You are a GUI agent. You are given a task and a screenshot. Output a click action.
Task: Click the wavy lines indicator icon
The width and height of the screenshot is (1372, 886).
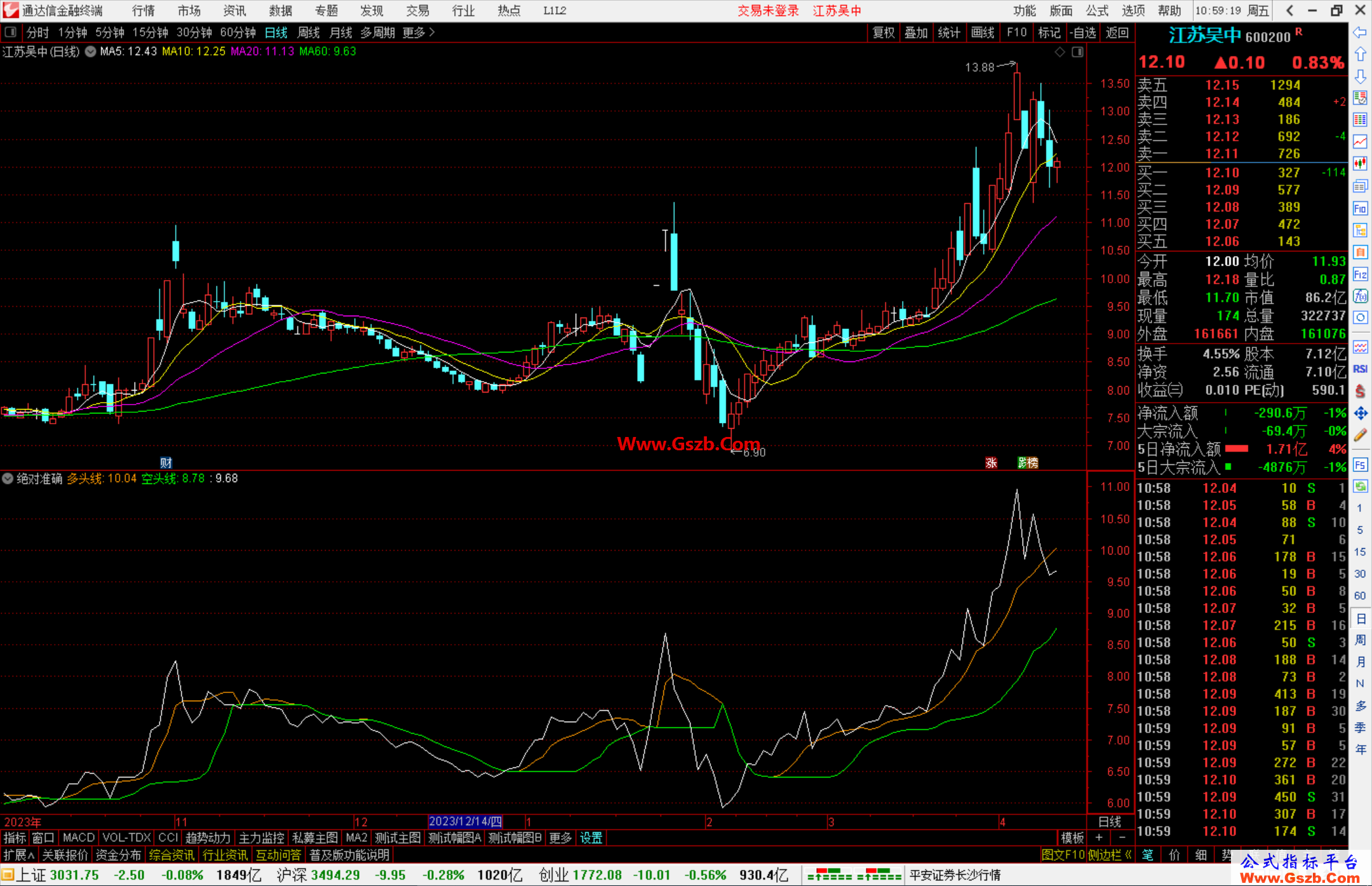pos(1360,347)
